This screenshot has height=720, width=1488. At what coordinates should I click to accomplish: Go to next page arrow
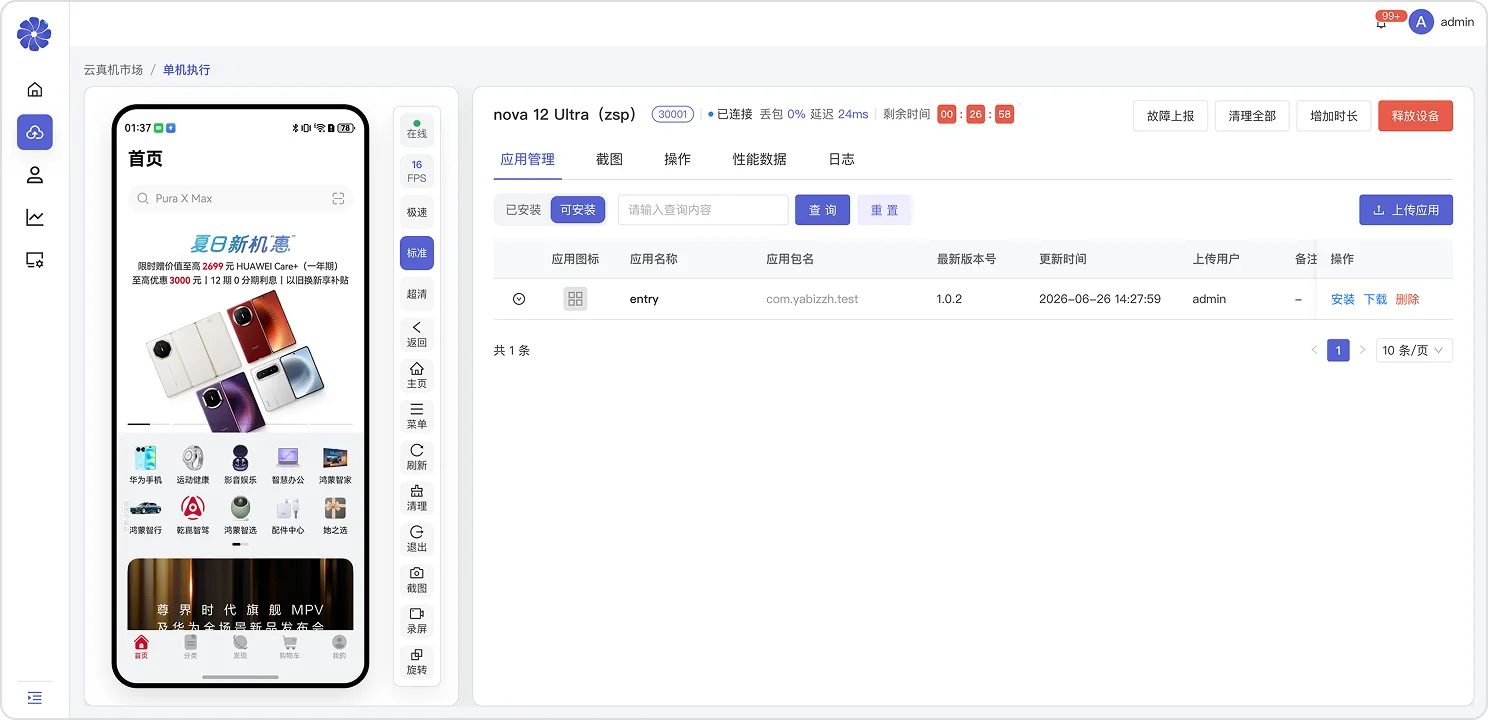pyautogui.click(x=1362, y=350)
